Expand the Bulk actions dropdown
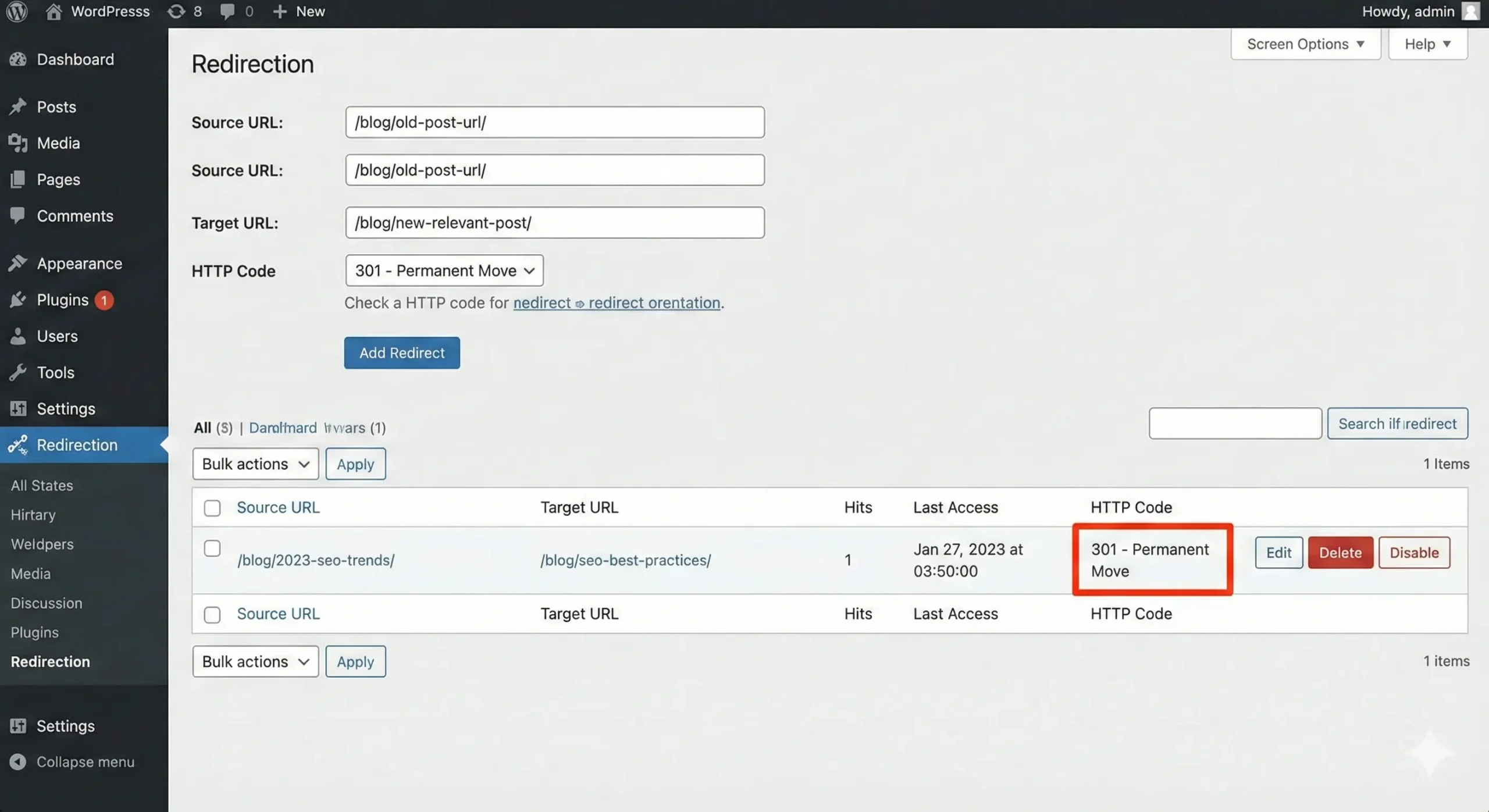This screenshot has width=1489, height=812. pos(255,464)
